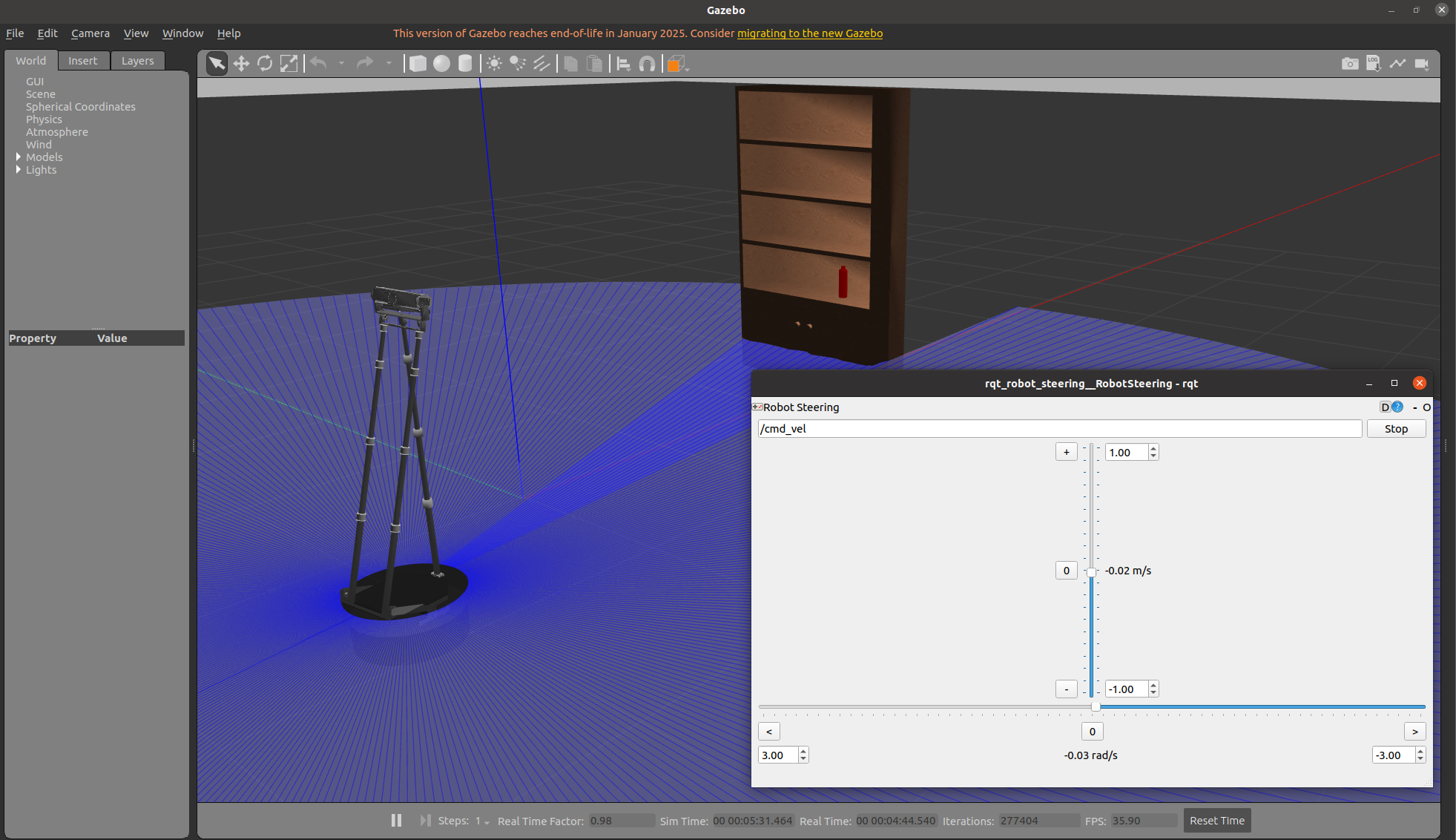Select the Rotate mode tool
Image resolution: width=1456 pixels, height=840 pixels.
265,64
